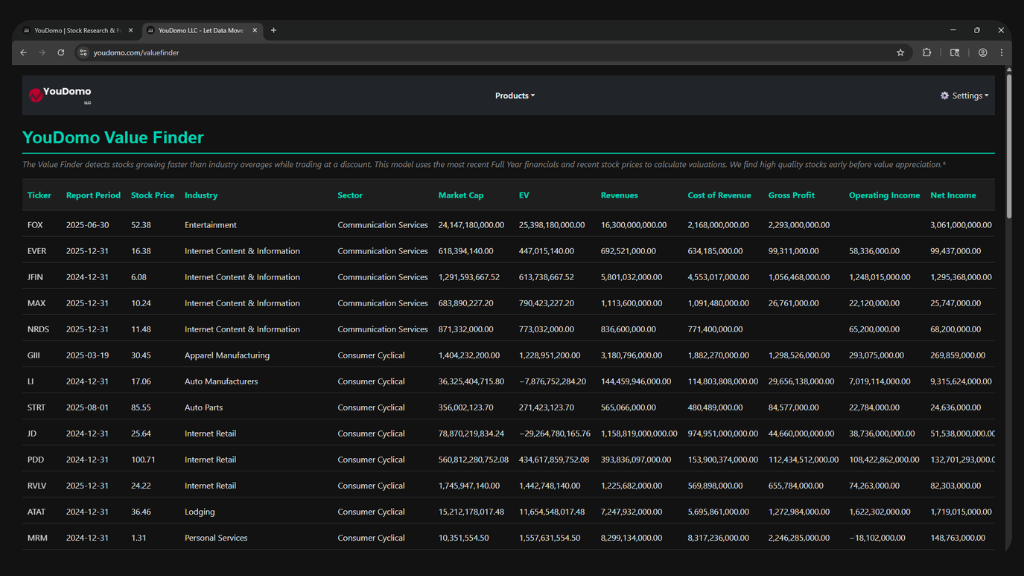The height and width of the screenshot is (576, 1024).
Task: Open the browser extensions puzzle icon
Action: coord(927,52)
